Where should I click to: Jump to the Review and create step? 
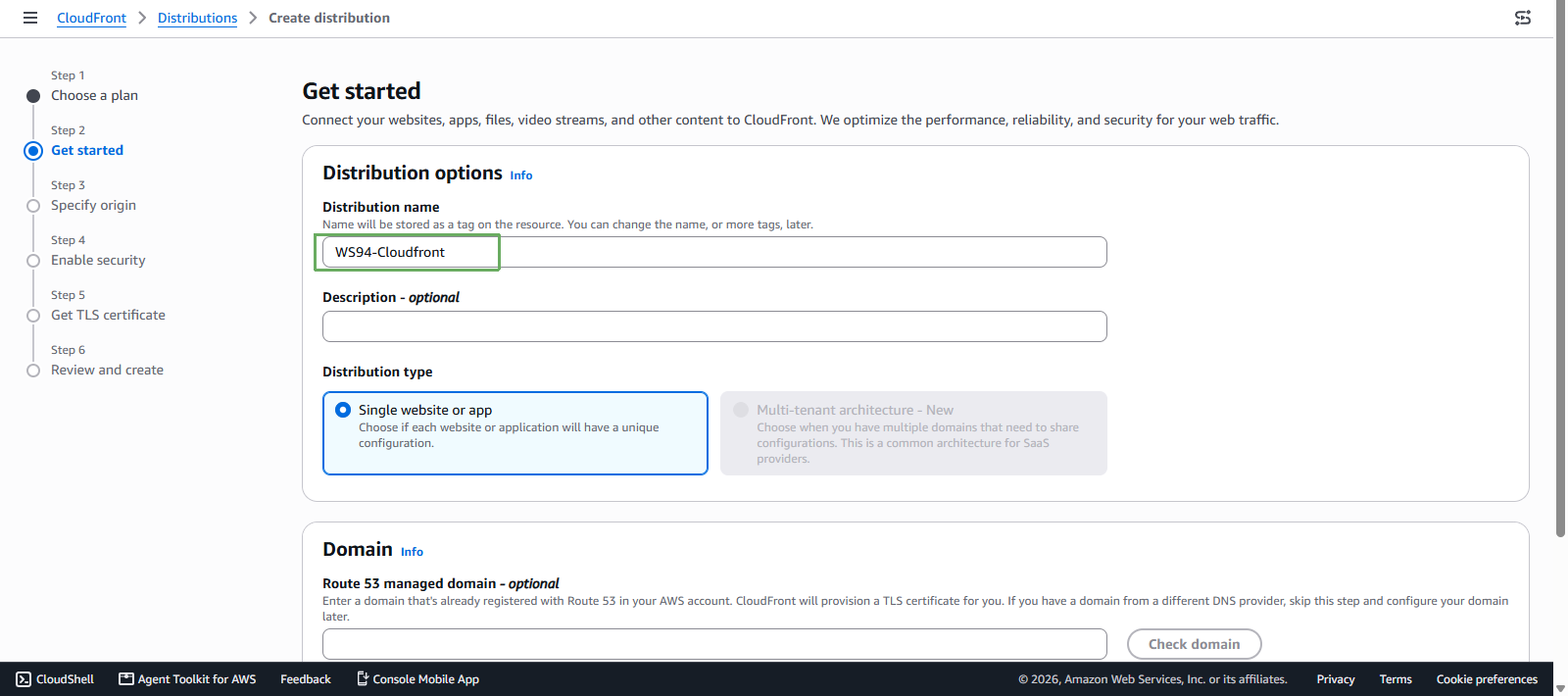click(x=107, y=370)
